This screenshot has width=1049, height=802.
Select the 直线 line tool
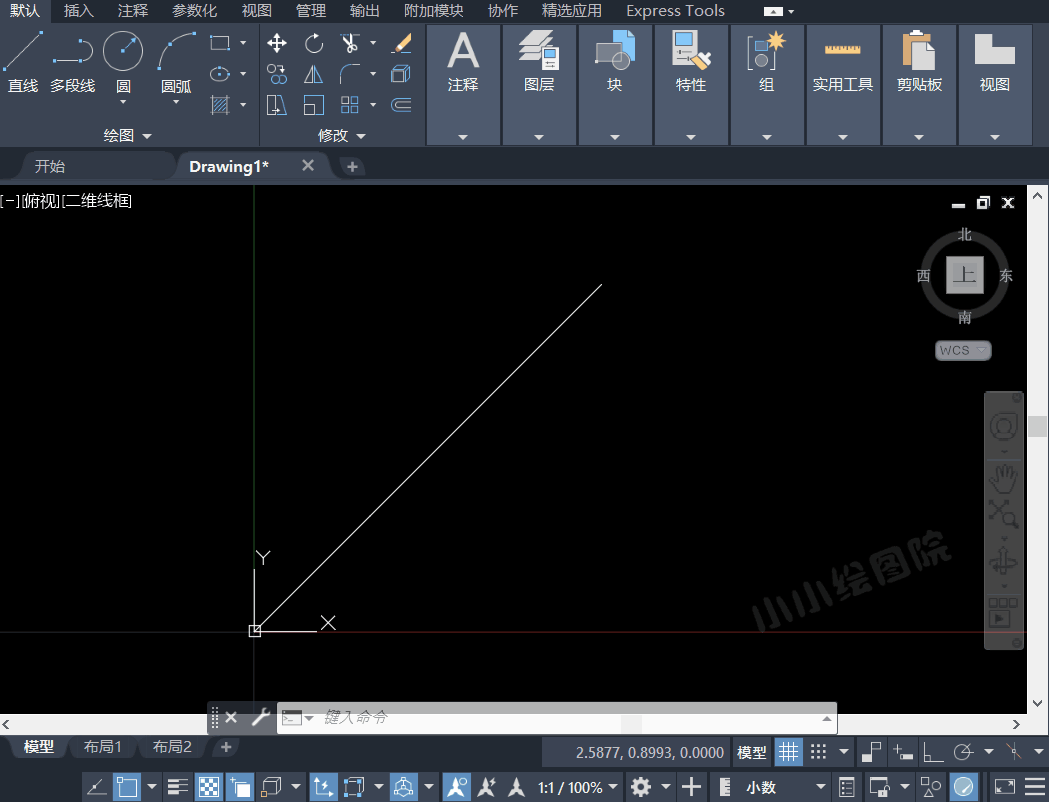23,62
